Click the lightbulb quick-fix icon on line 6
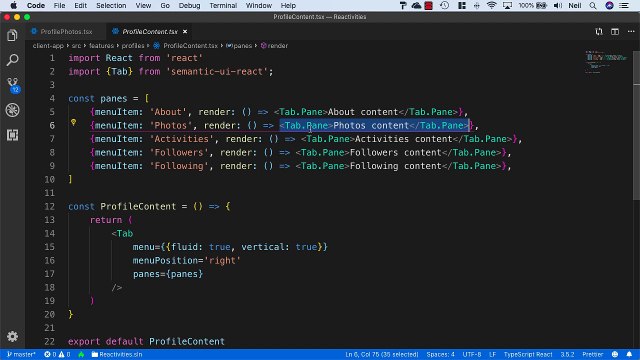This screenshot has height=360, width=640. [x=73, y=122]
